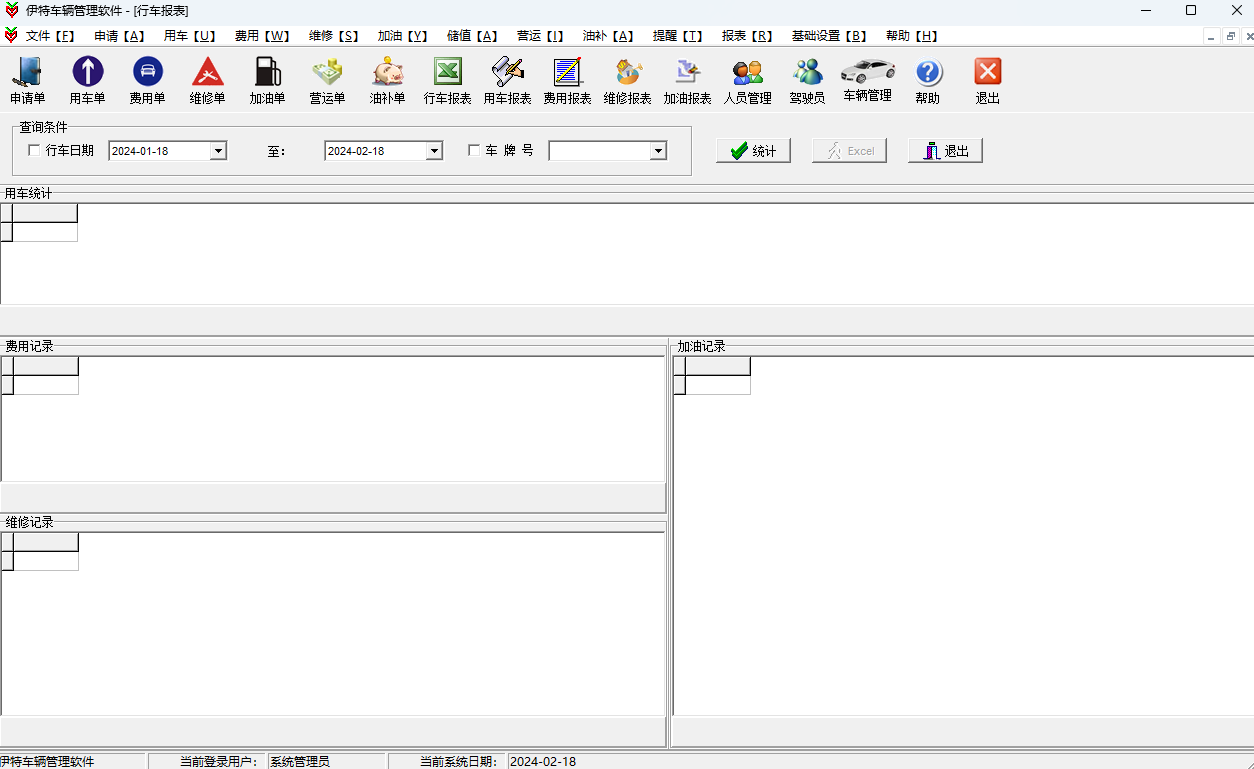This screenshot has height=769, width=1254.
Task: Open 人员管理 personnel management
Action: click(747, 81)
